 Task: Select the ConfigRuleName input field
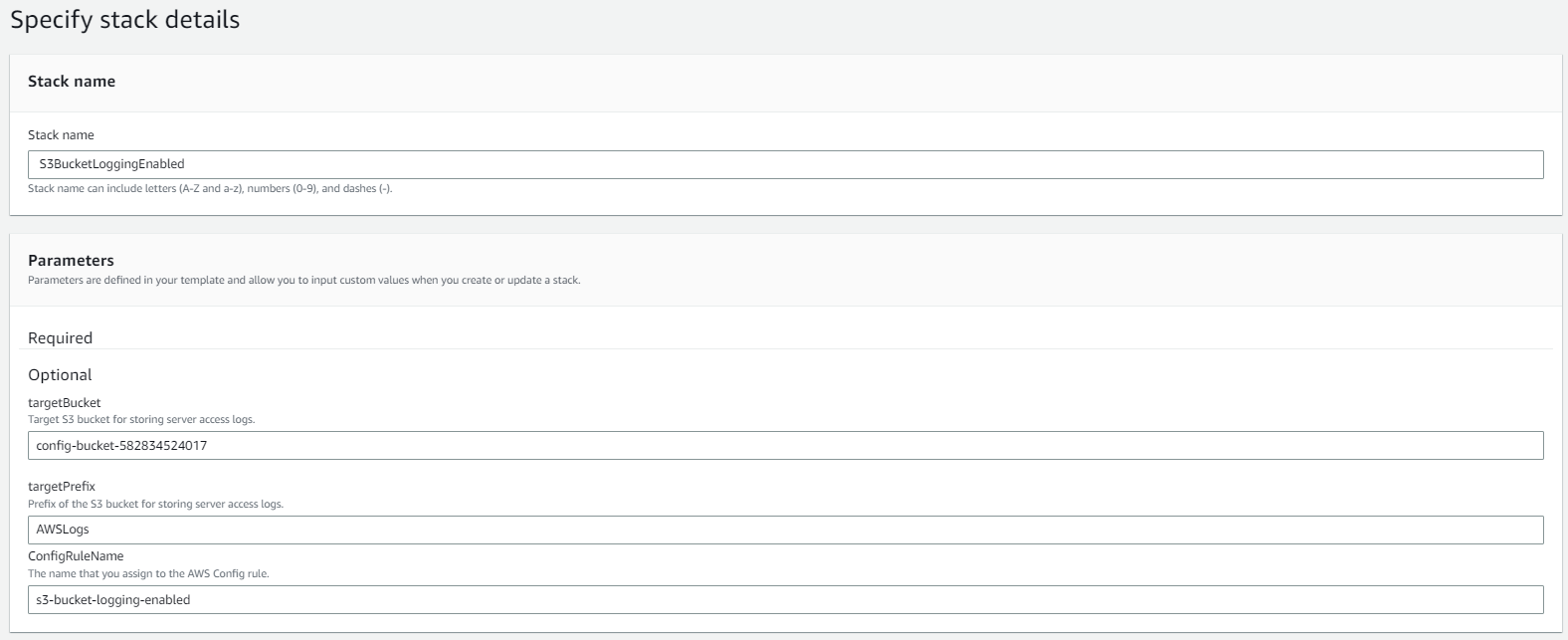[785, 599]
